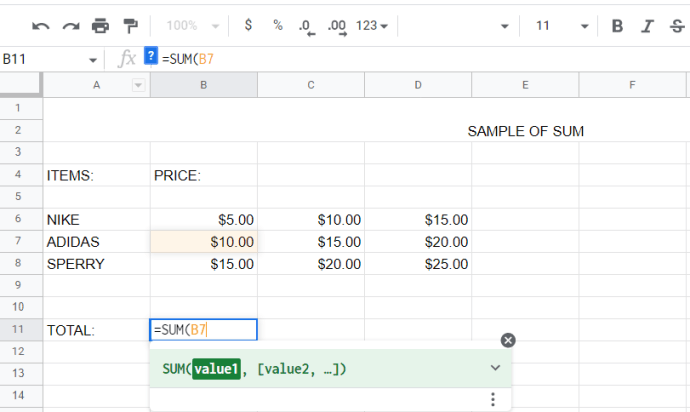Screen dimensions: 690x412
Task: Expand the SUM function help chevron
Action: point(494,368)
